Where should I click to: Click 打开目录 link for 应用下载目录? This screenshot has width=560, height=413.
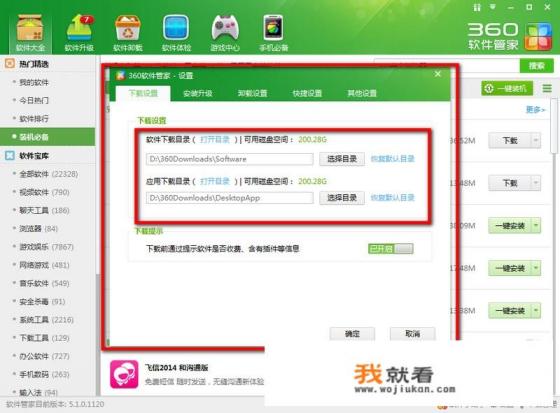(x=215, y=181)
